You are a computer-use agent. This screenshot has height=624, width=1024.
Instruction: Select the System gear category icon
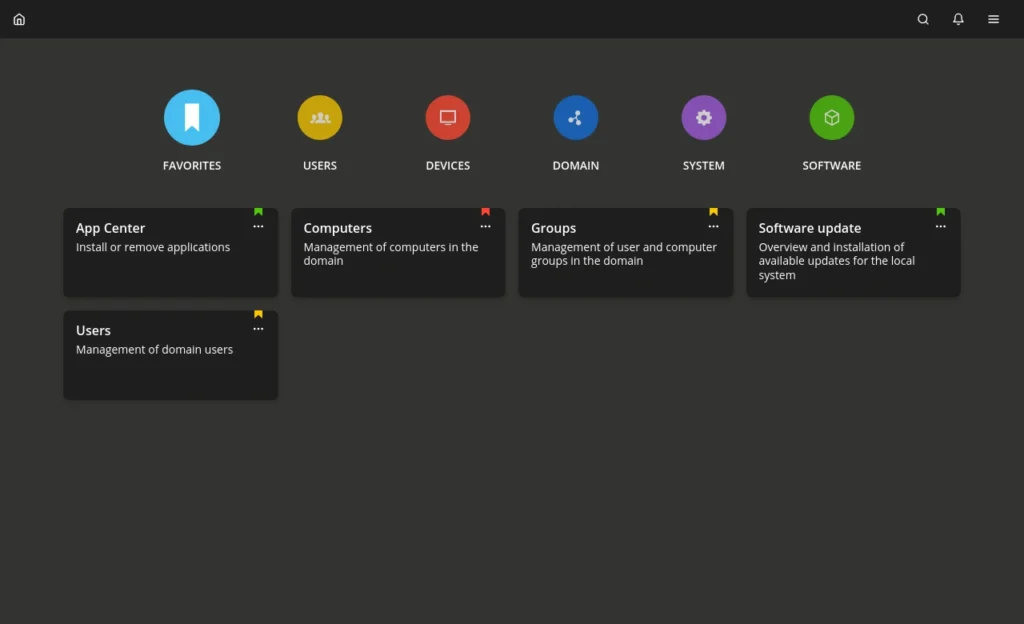point(704,118)
